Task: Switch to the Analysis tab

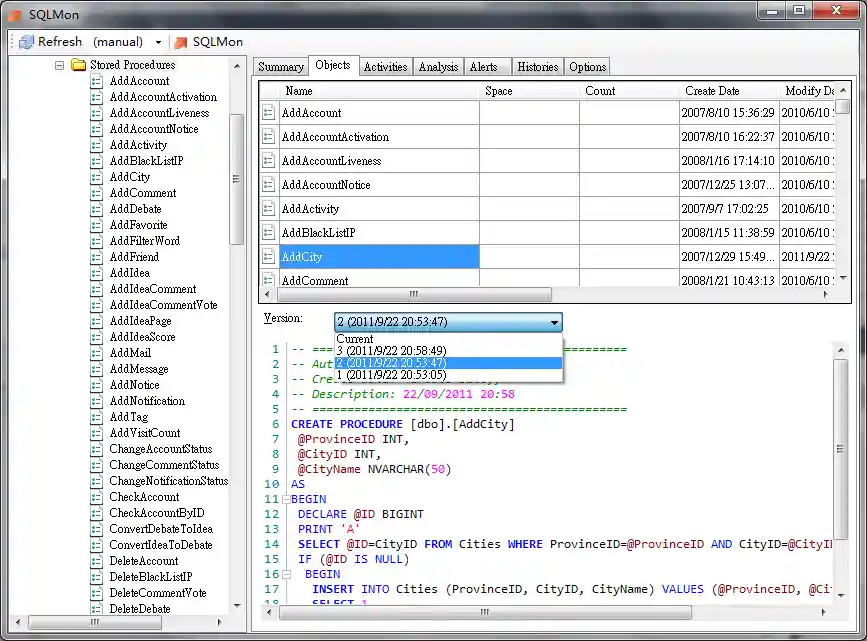Action: [x=438, y=66]
